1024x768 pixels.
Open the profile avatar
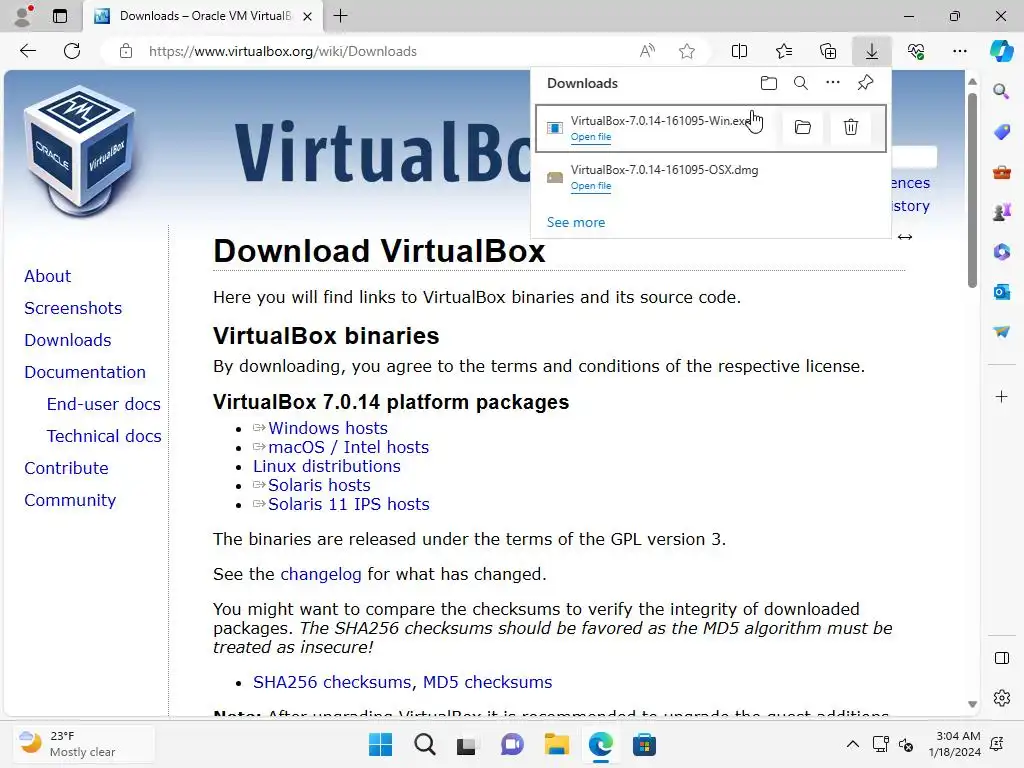coord(24,16)
